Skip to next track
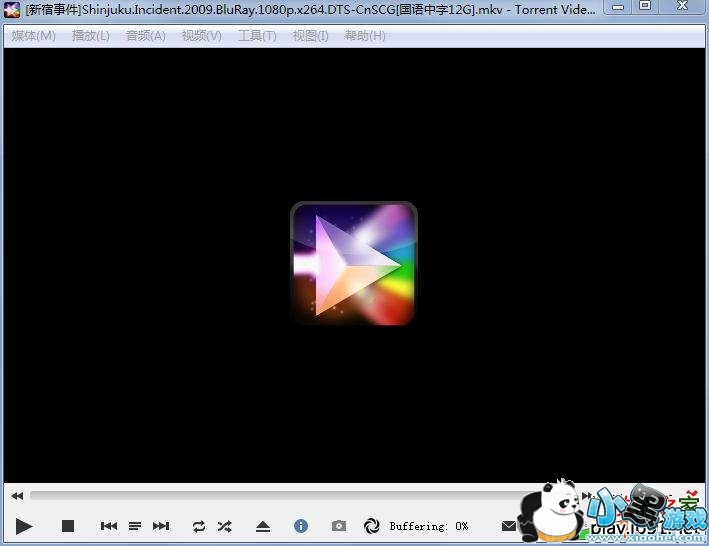 coord(161,526)
